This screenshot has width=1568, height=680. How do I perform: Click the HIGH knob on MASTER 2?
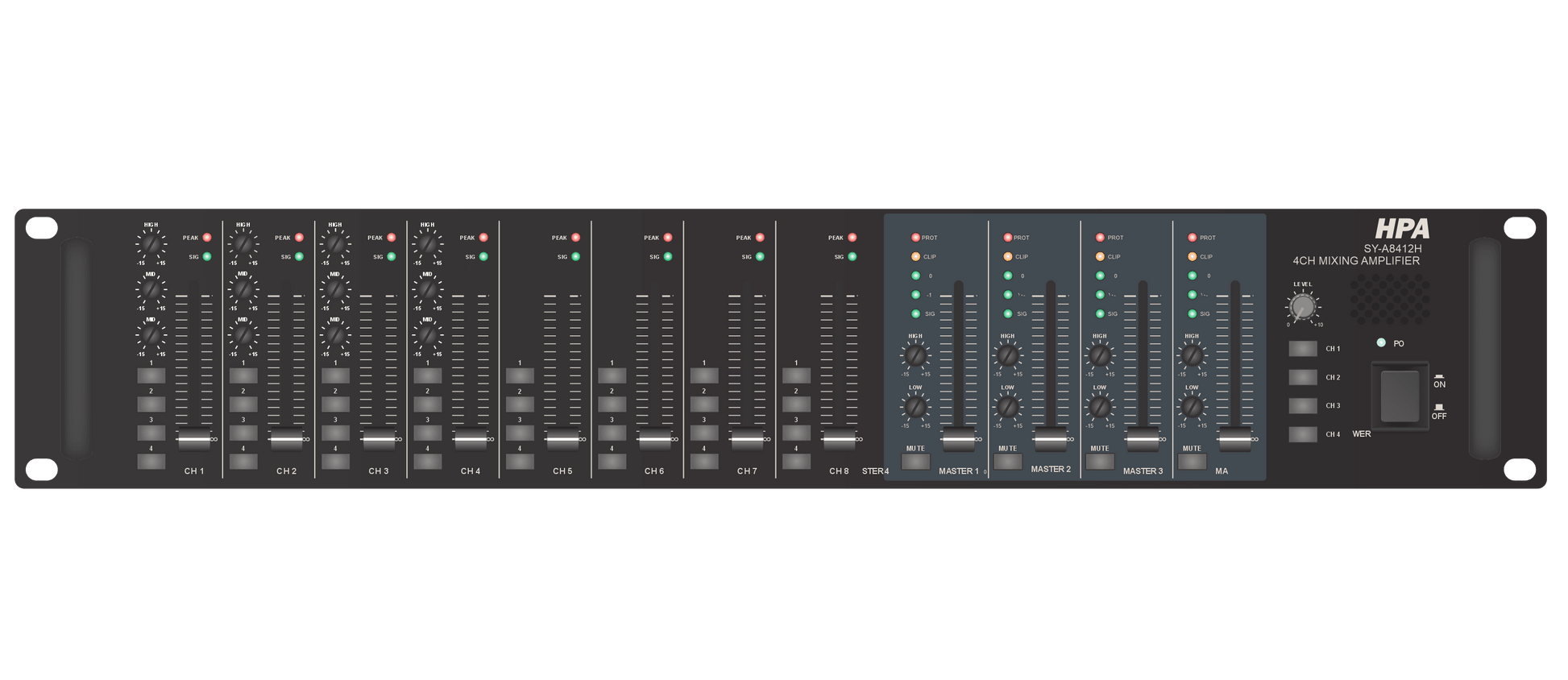click(x=1007, y=355)
